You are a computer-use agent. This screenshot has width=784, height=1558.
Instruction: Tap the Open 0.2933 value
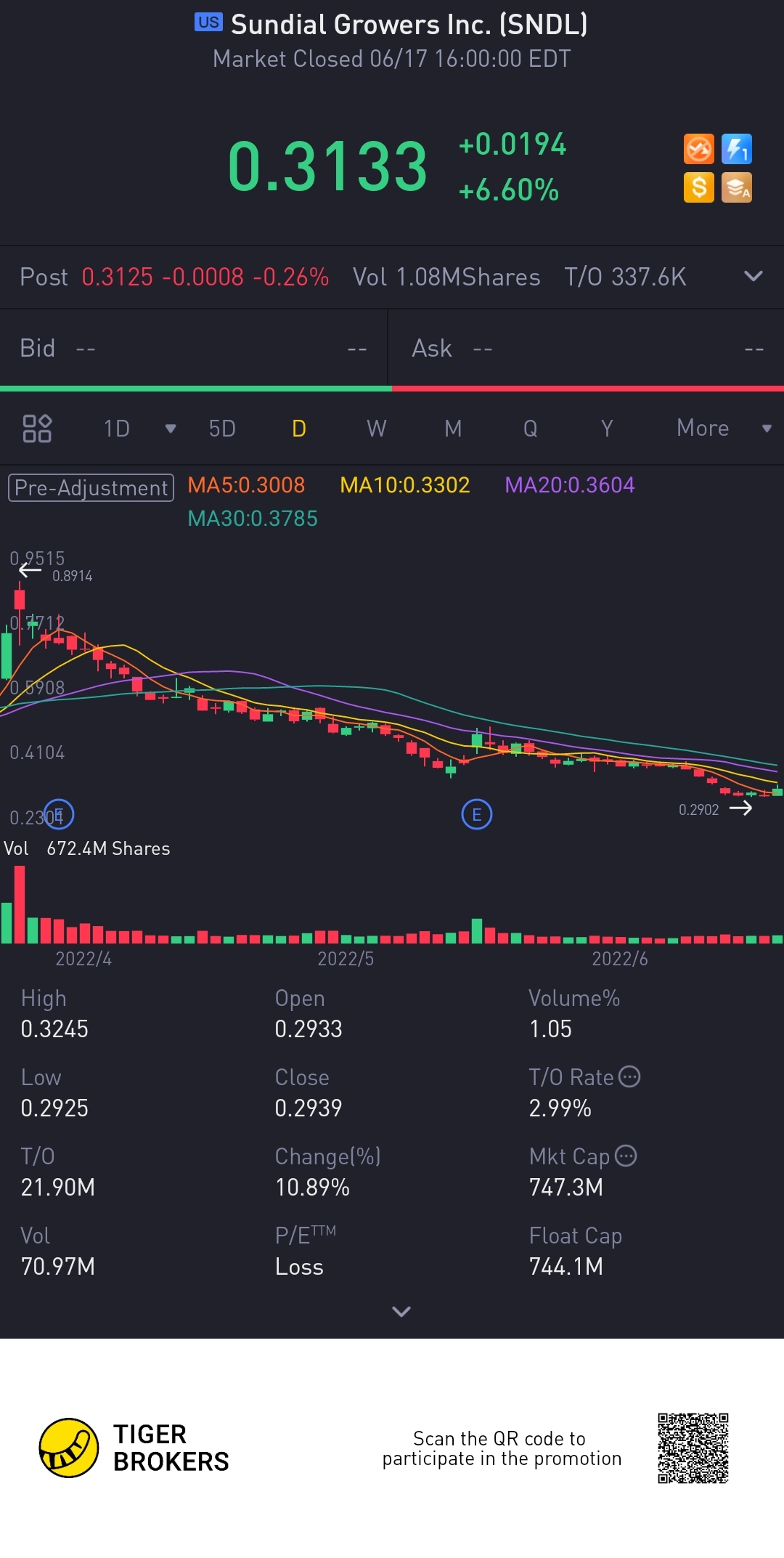[309, 1029]
